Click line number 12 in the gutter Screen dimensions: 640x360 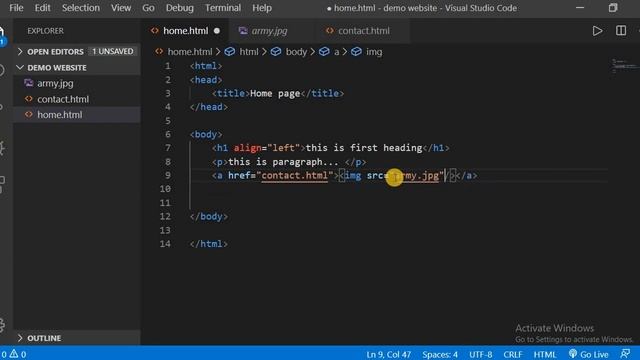click(x=165, y=216)
